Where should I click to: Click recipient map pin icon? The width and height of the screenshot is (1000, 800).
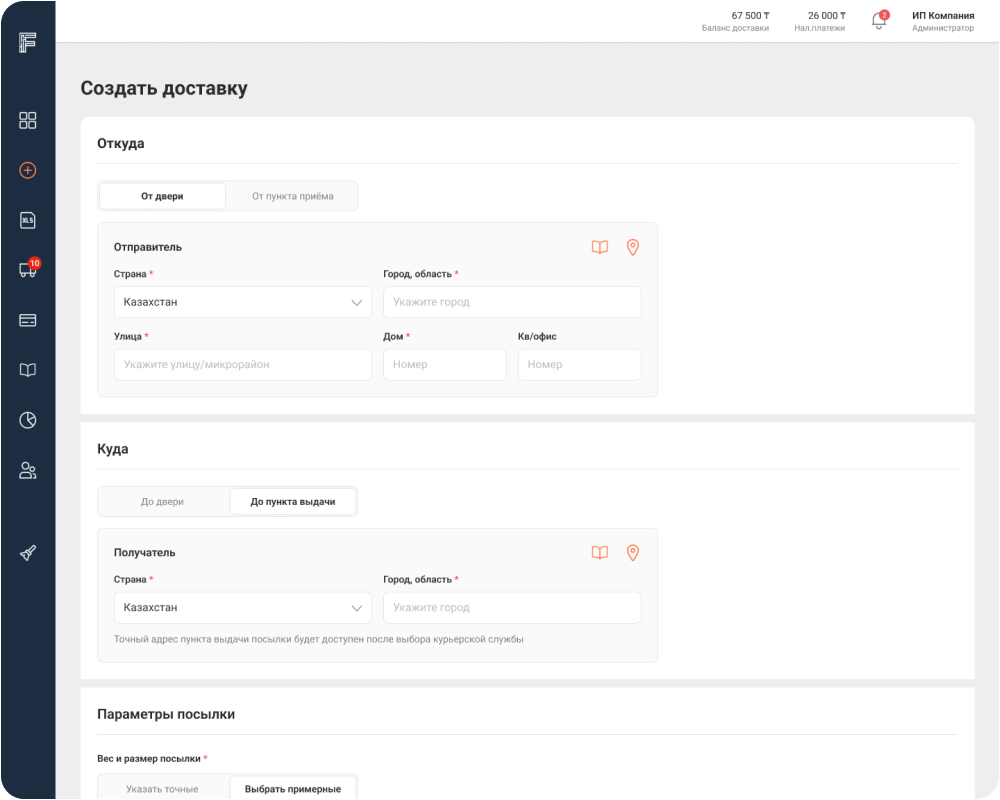point(632,552)
